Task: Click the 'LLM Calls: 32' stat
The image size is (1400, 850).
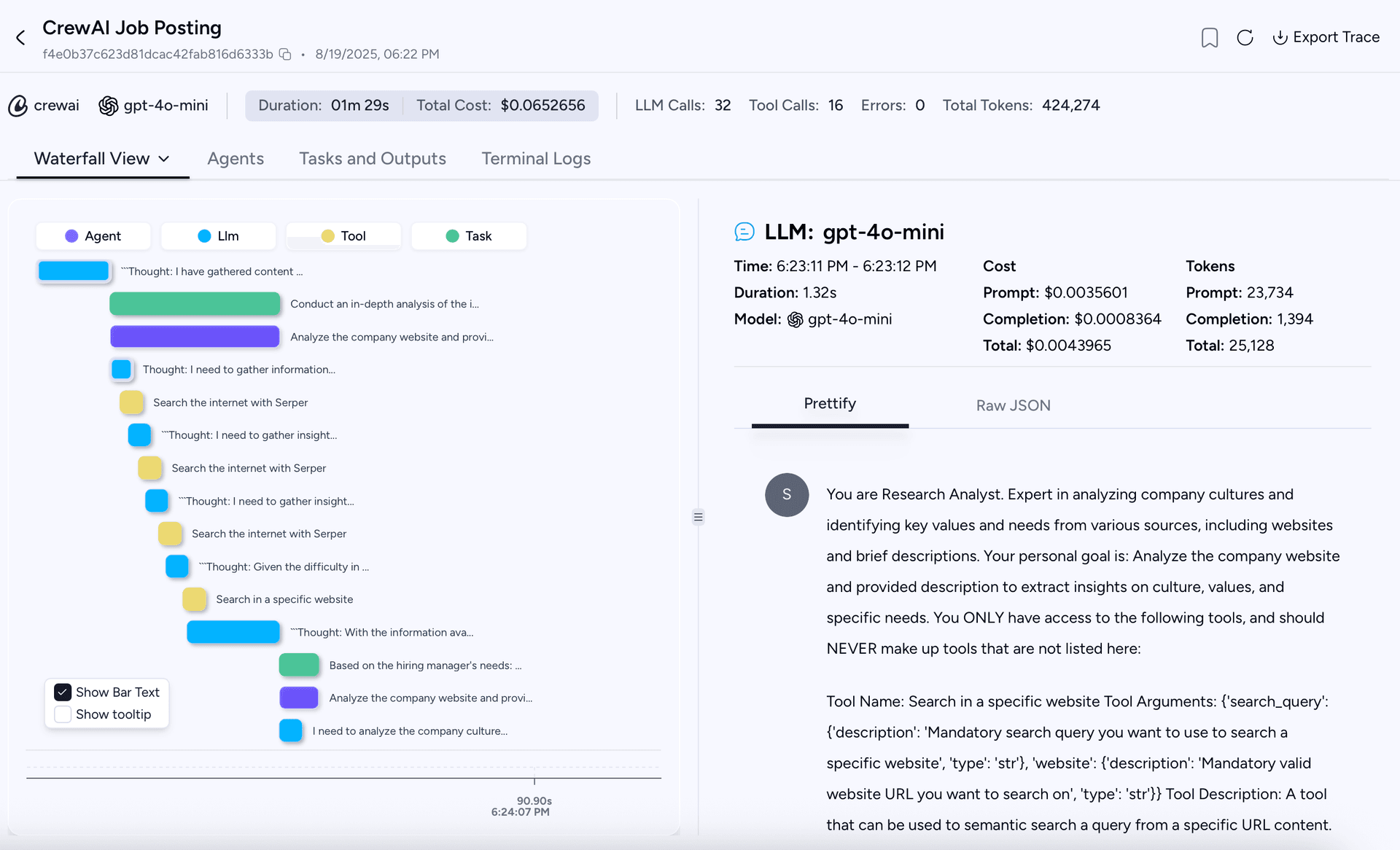Action: pyautogui.click(x=682, y=106)
